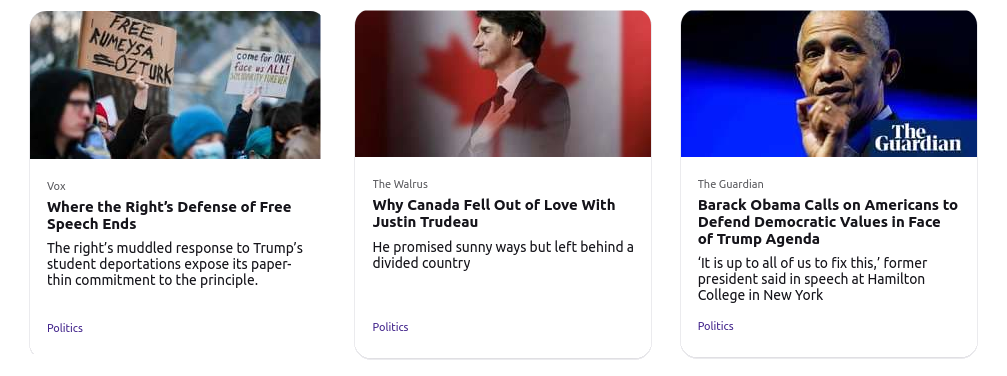Open the Barack Obama article image
The height and width of the screenshot is (376, 1007).
coord(828,84)
